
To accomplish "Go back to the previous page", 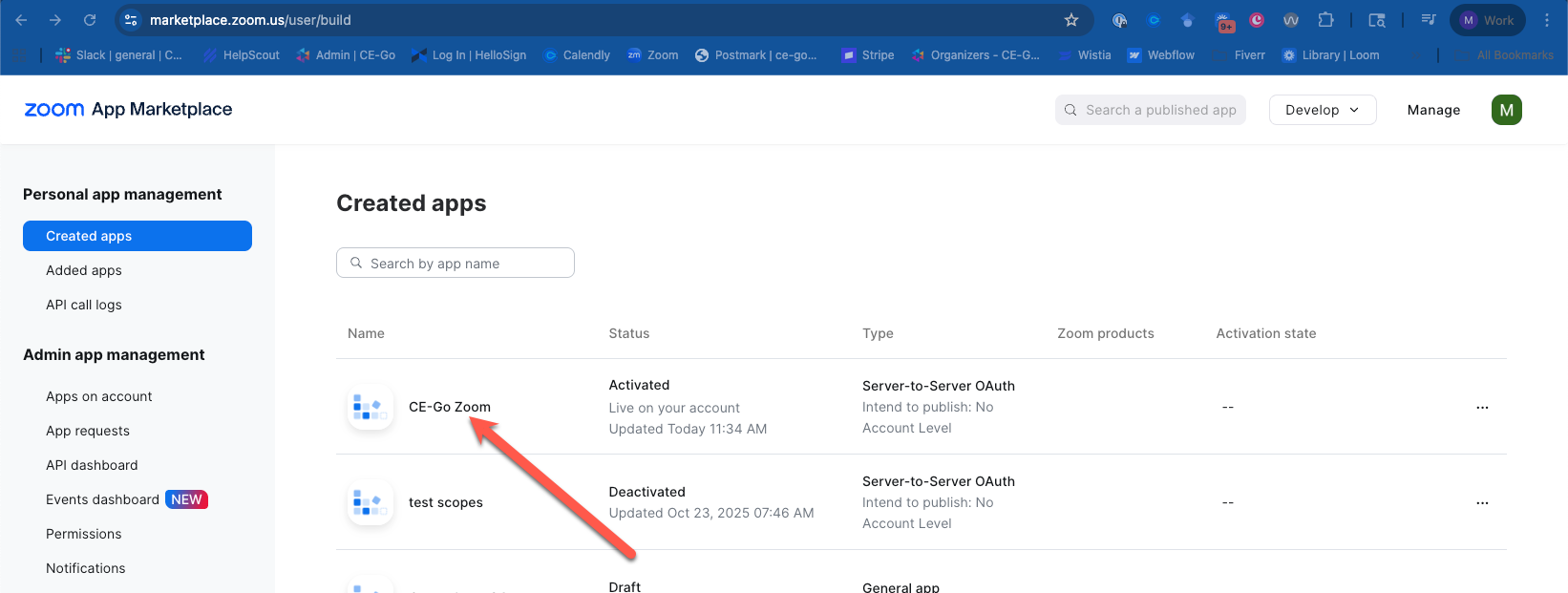I will (21, 20).
